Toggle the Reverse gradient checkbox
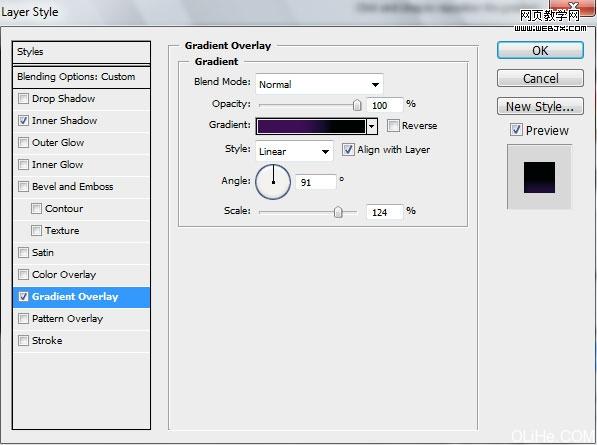 (393, 126)
